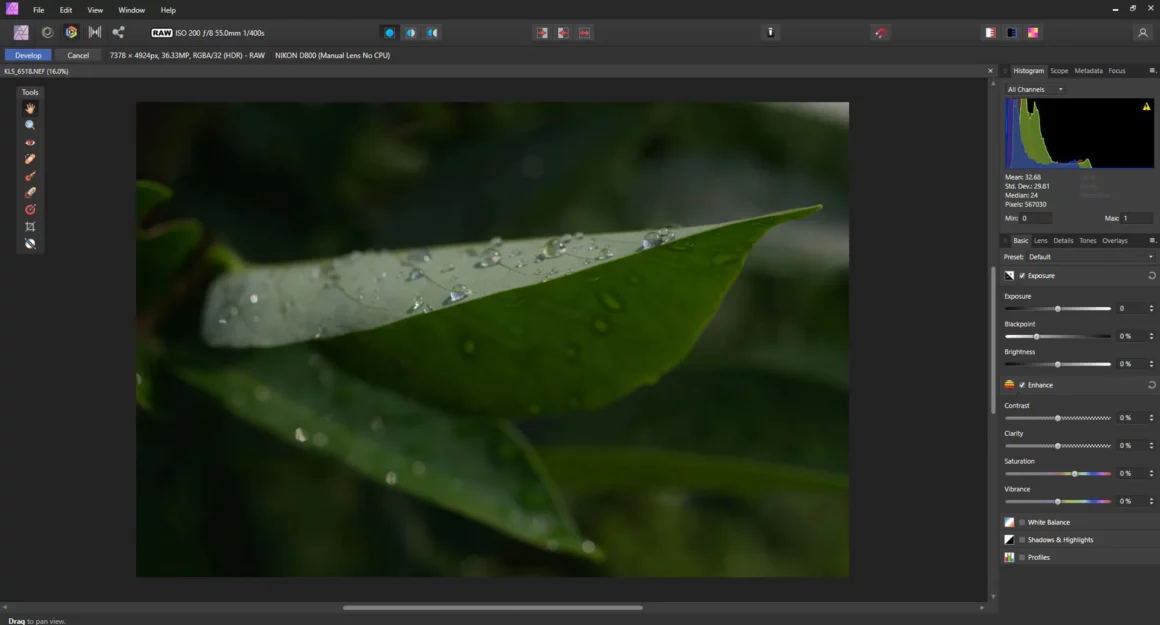Select the Overlay Paint tool
The image size is (1160, 625).
click(x=30, y=176)
